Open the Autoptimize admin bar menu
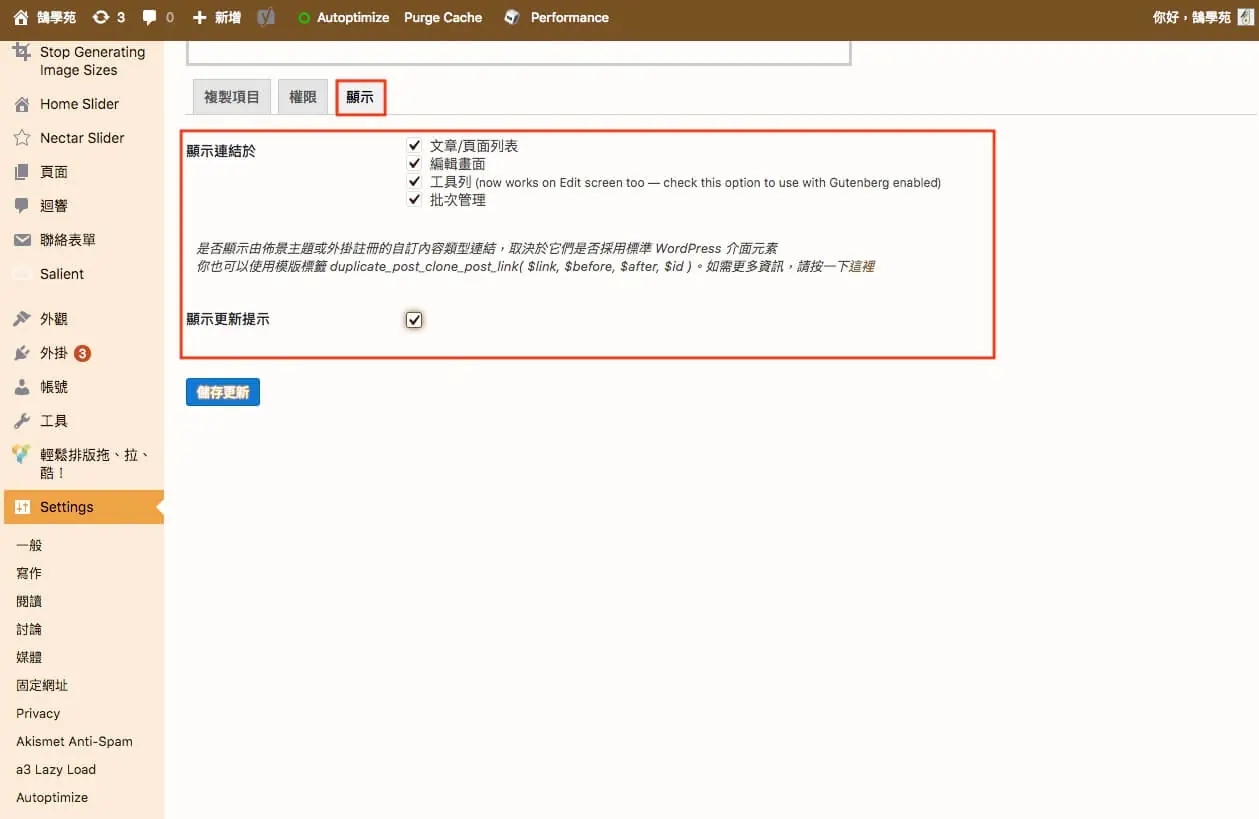This screenshot has height=819, width=1259. [353, 17]
